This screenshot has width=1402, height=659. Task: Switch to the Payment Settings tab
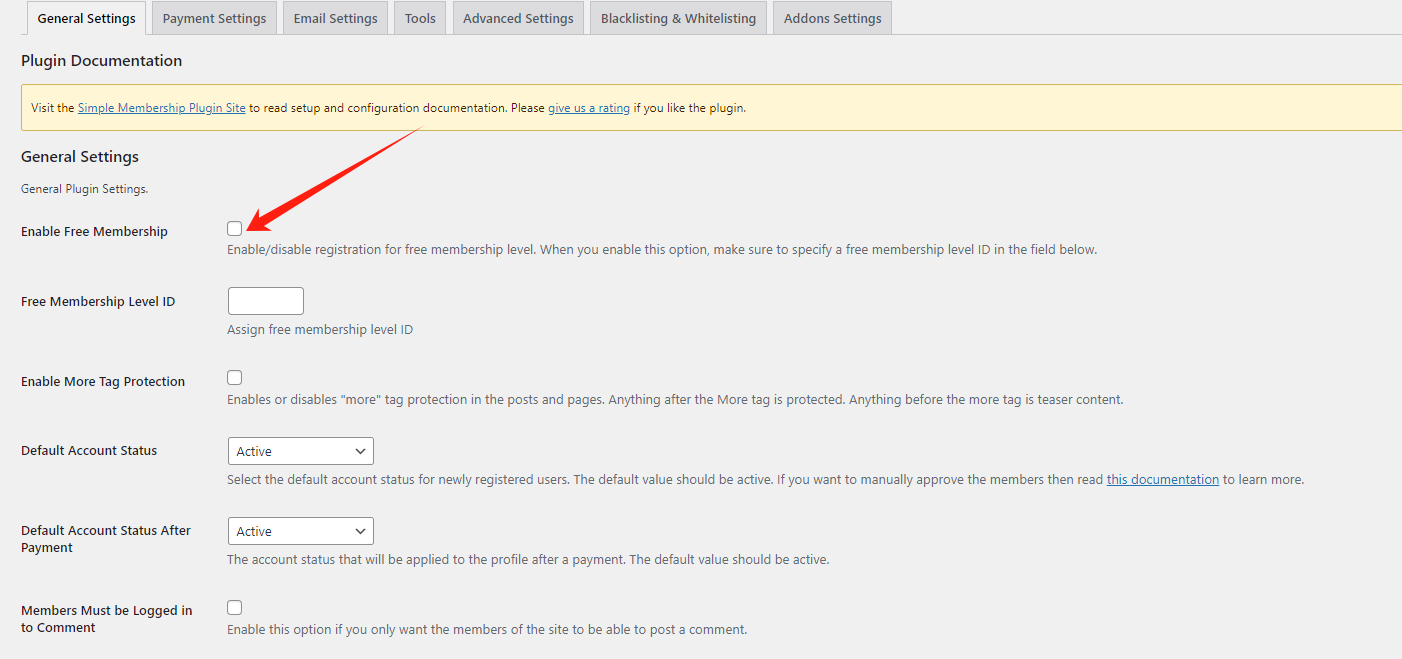pos(214,18)
